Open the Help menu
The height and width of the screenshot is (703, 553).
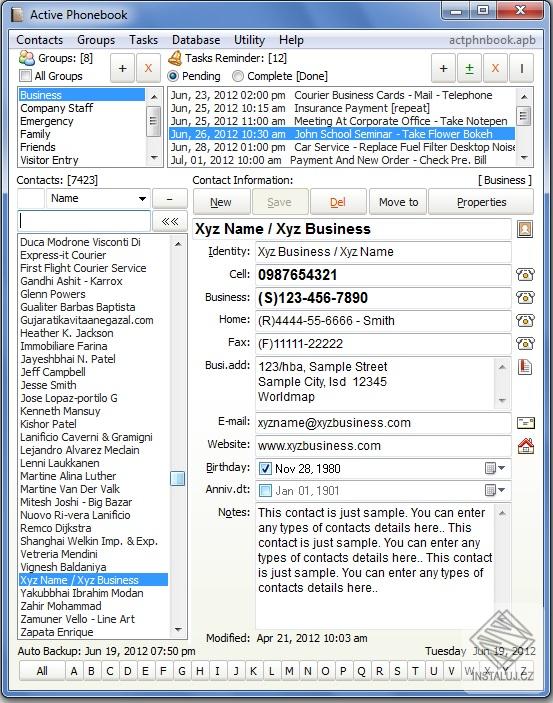pos(291,40)
